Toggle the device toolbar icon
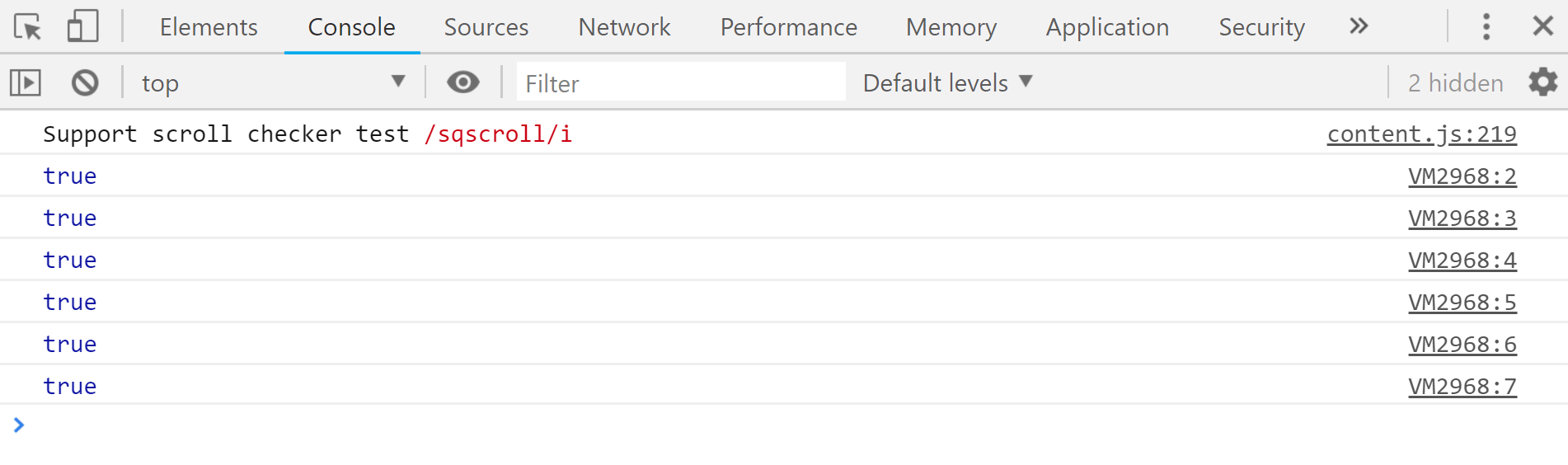This screenshot has height=465, width=1568. [82, 27]
